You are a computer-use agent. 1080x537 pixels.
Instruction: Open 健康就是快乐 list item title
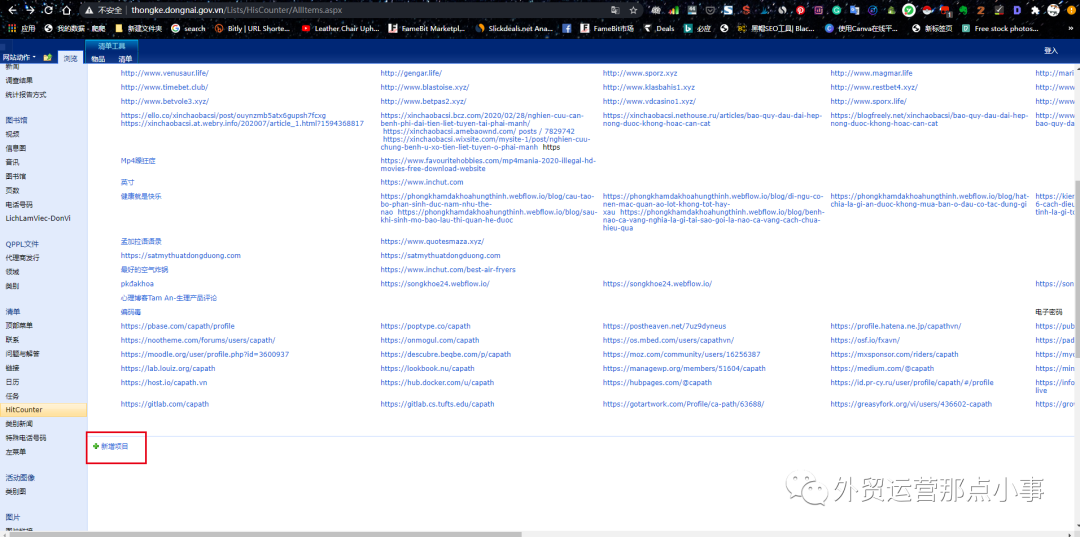pos(141,197)
